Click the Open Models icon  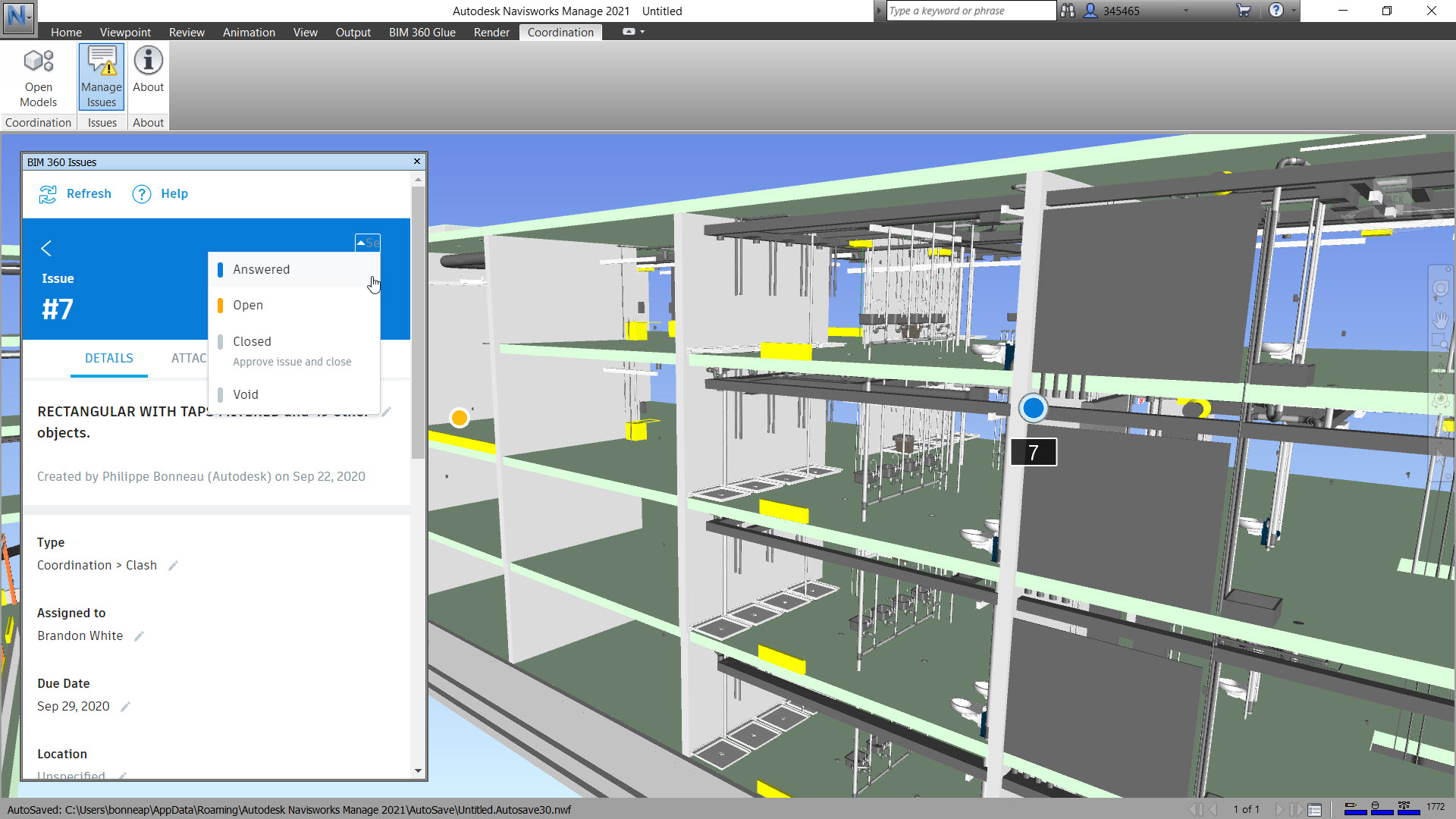38,61
